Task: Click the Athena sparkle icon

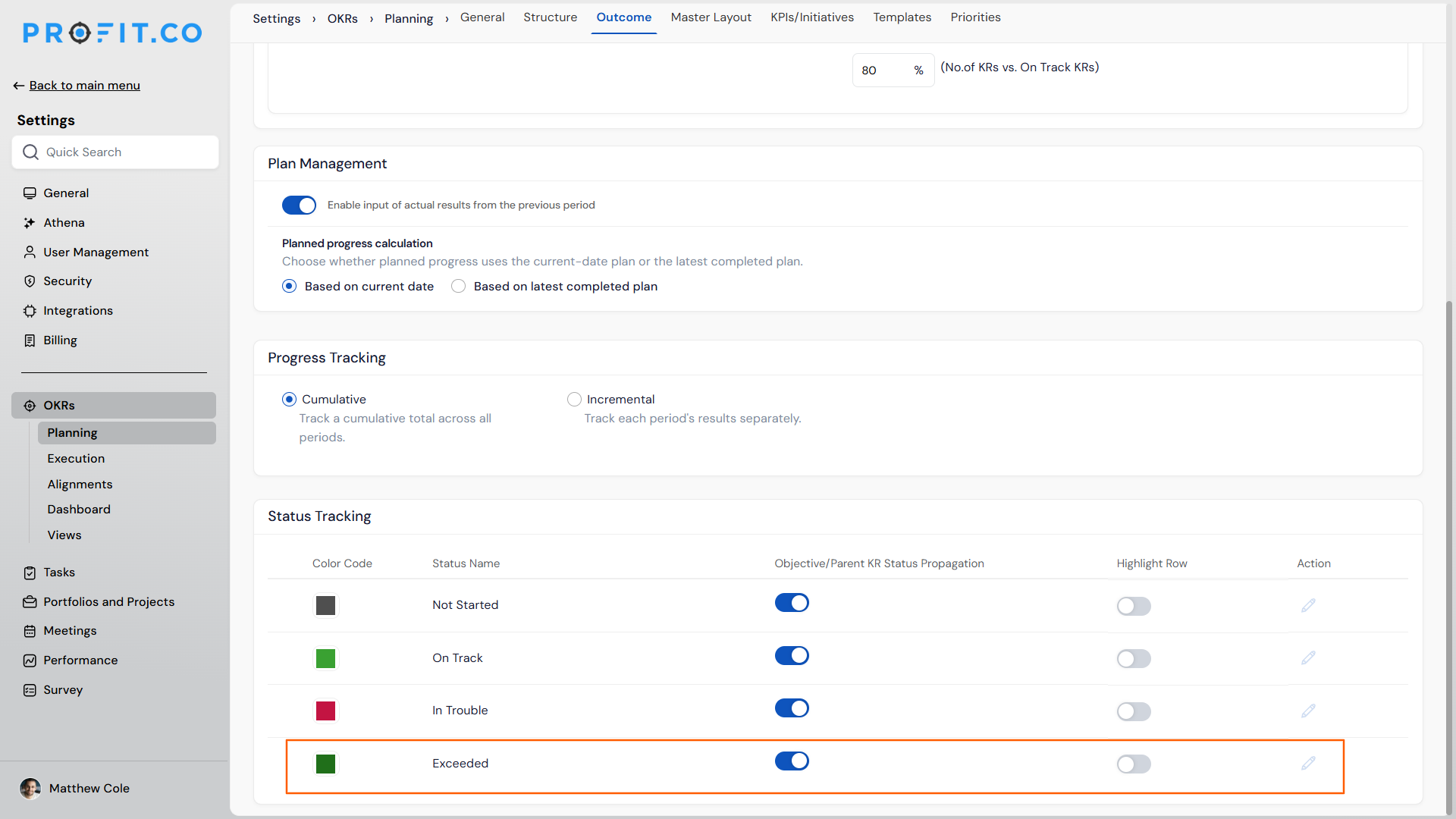Action: coord(30,223)
